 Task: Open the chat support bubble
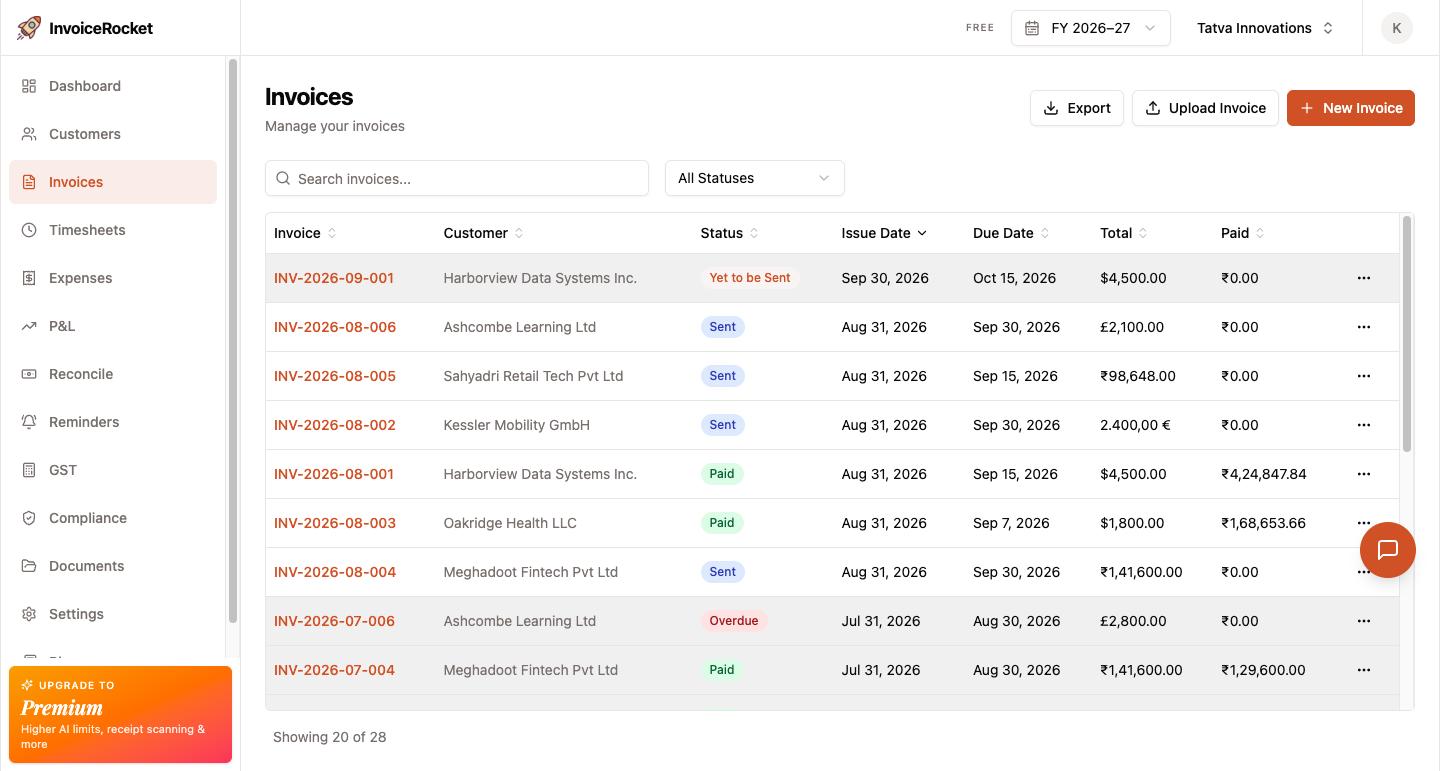(x=1388, y=550)
